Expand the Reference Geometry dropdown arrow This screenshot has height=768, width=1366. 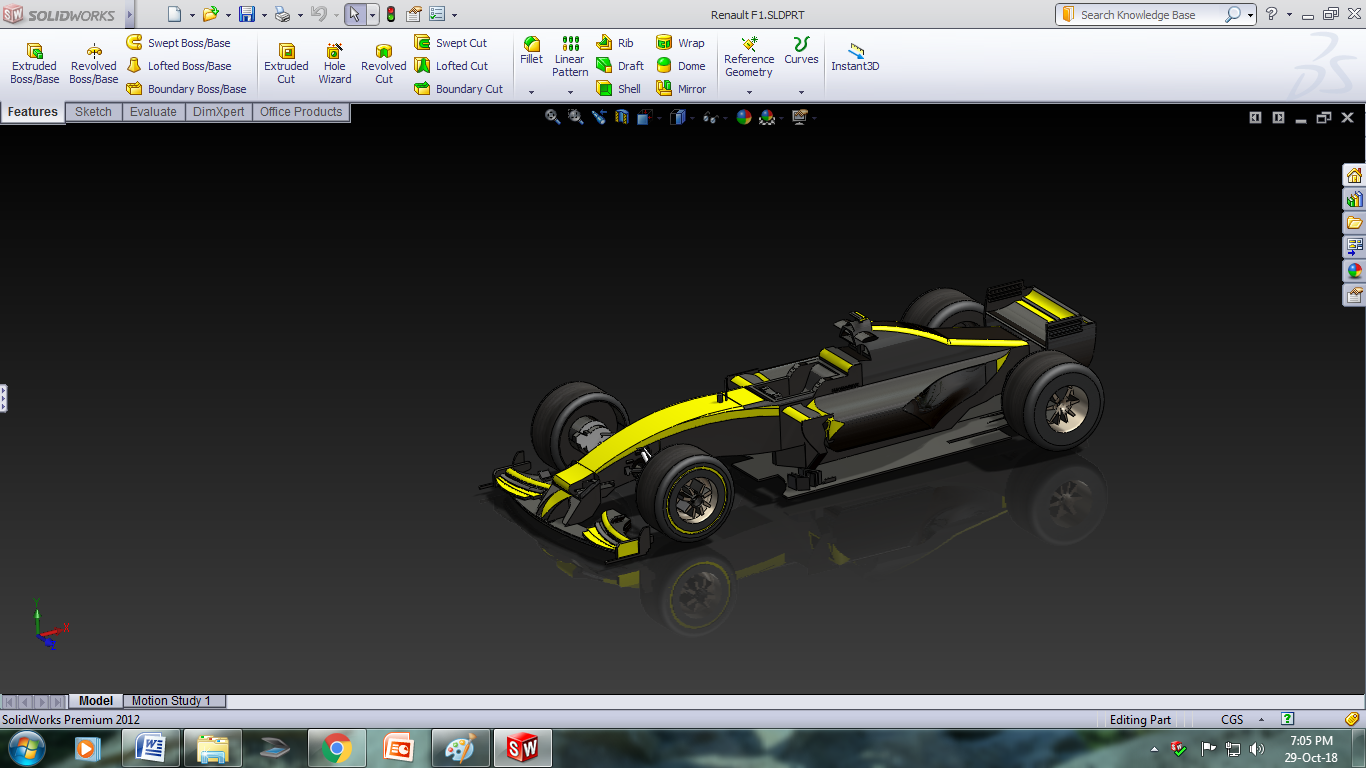(749, 92)
